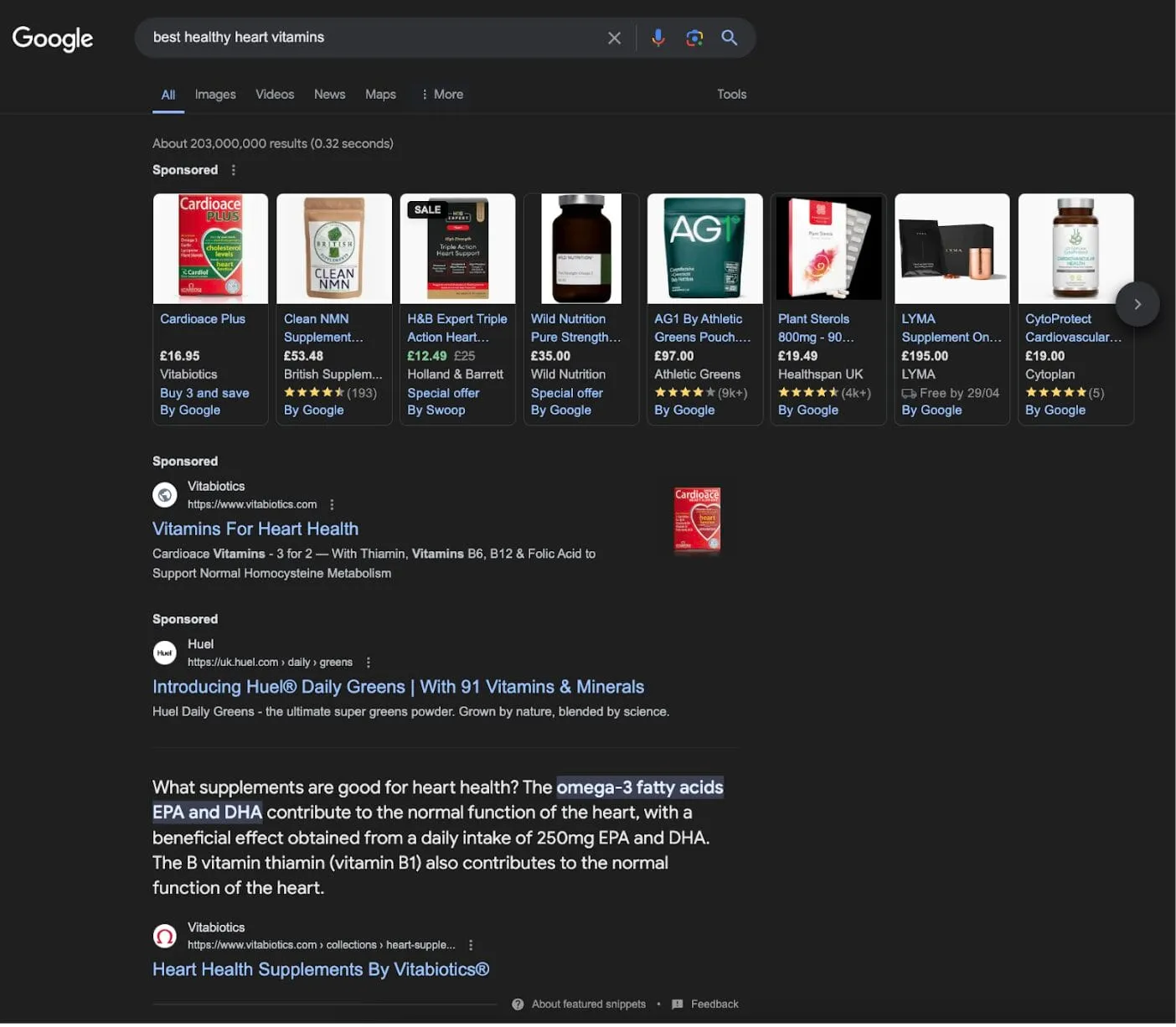This screenshot has width=1176, height=1027.
Task: Go to the Google logo homepage
Action: coord(53,38)
